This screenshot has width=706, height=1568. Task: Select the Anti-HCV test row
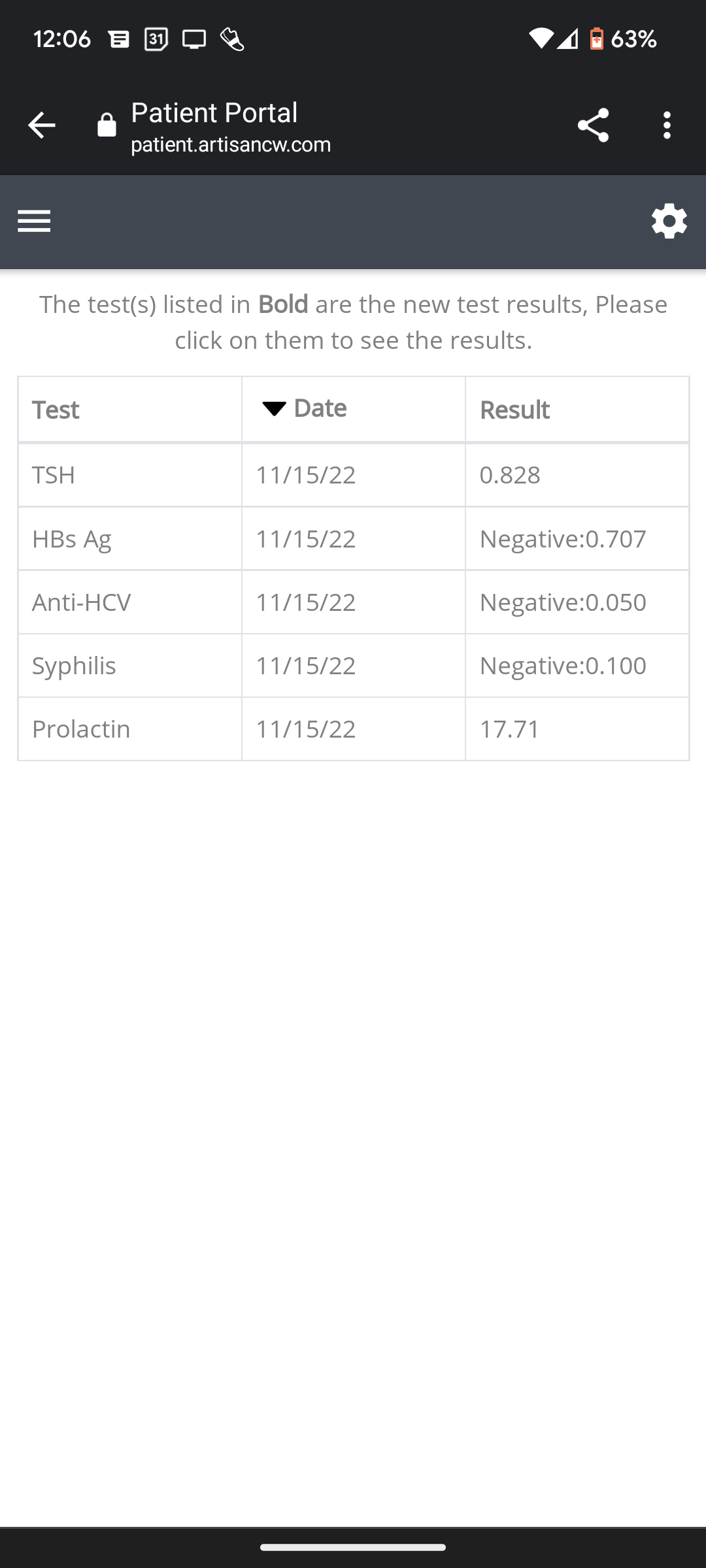coord(82,602)
